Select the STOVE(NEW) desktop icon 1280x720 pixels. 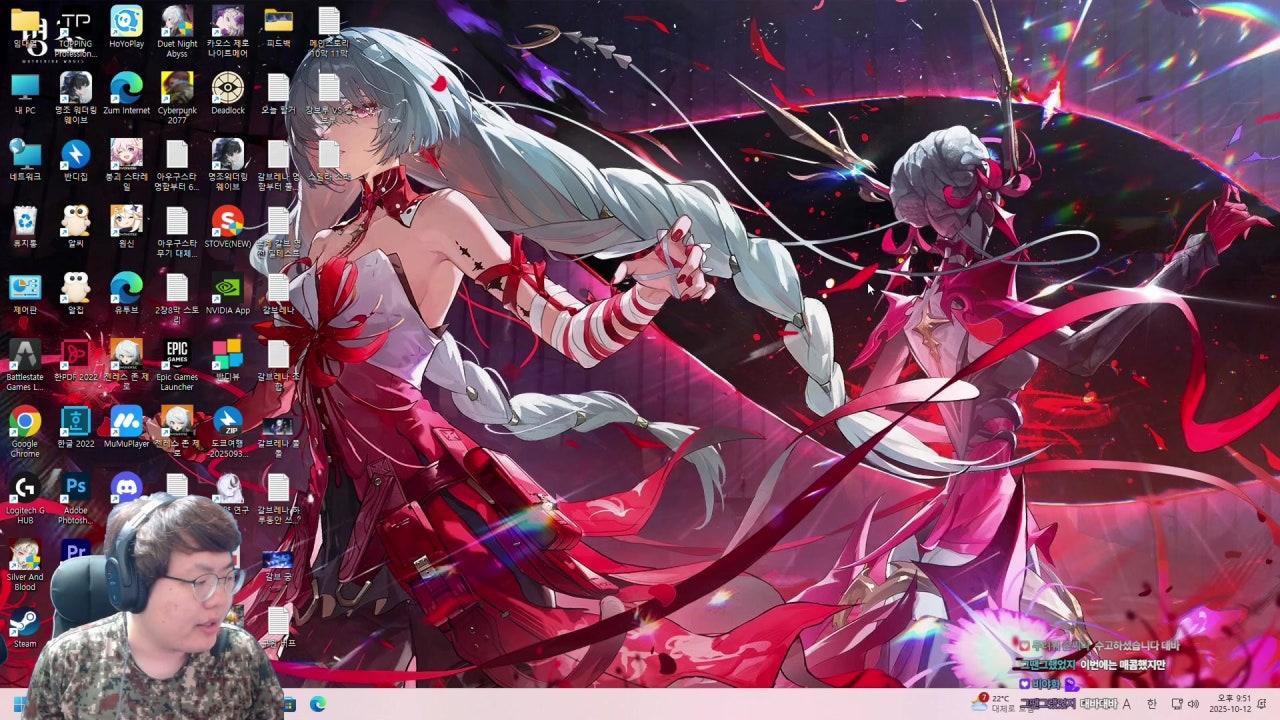228,222
